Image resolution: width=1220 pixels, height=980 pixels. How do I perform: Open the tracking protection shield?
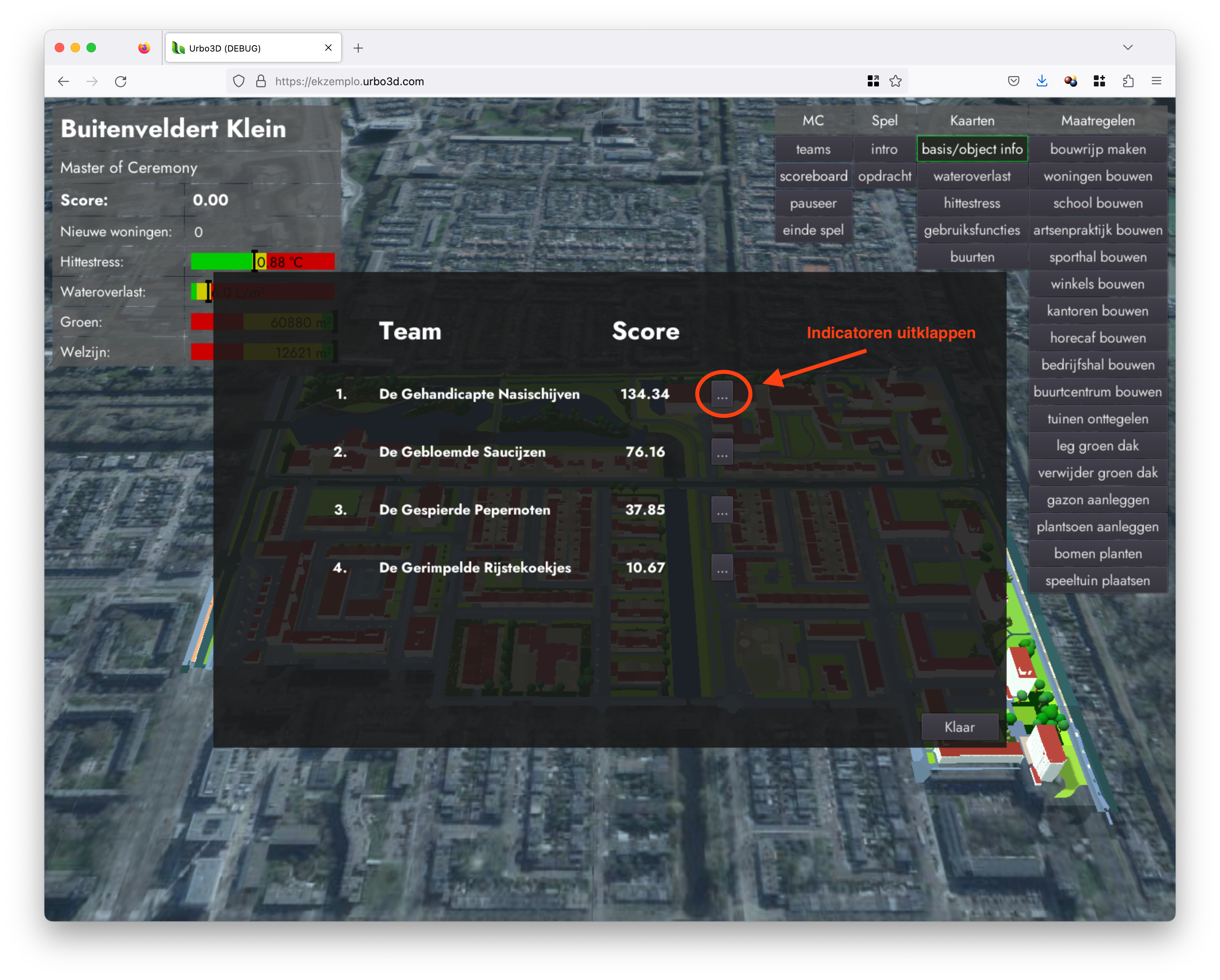tap(239, 81)
